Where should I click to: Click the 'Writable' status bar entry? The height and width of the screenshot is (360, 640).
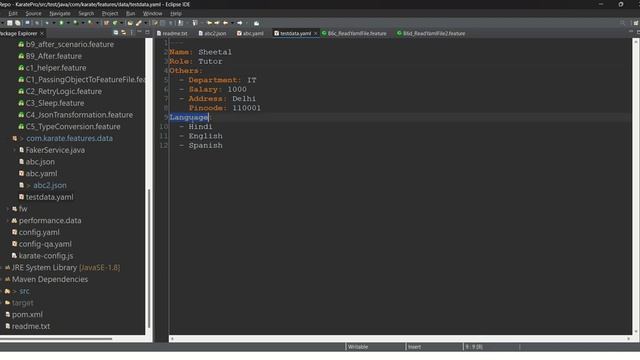(x=358, y=347)
